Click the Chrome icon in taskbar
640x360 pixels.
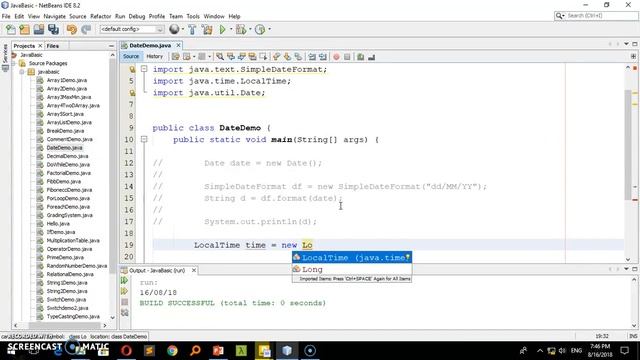click(x=172, y=350)
